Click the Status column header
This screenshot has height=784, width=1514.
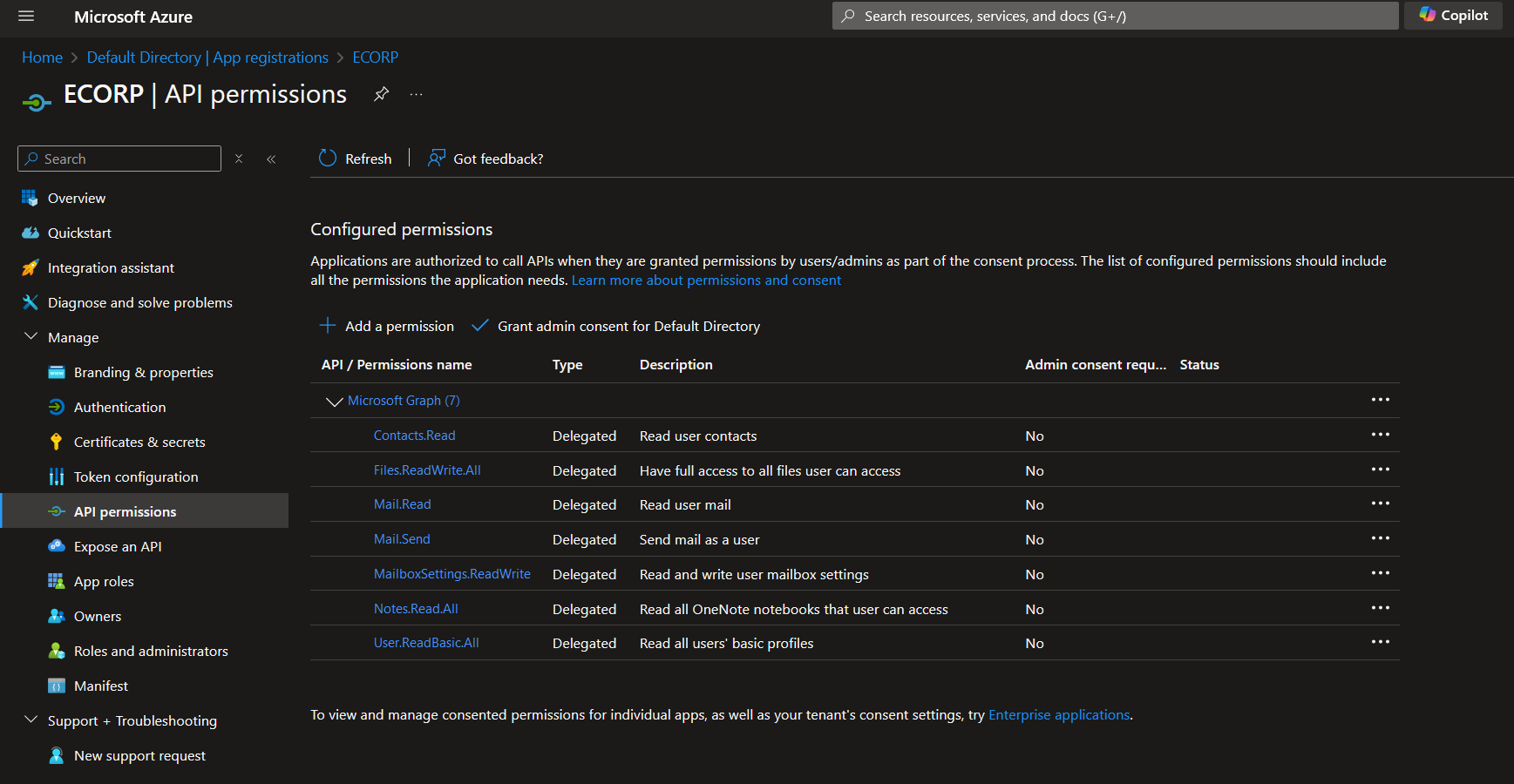tap(1199, 365)
